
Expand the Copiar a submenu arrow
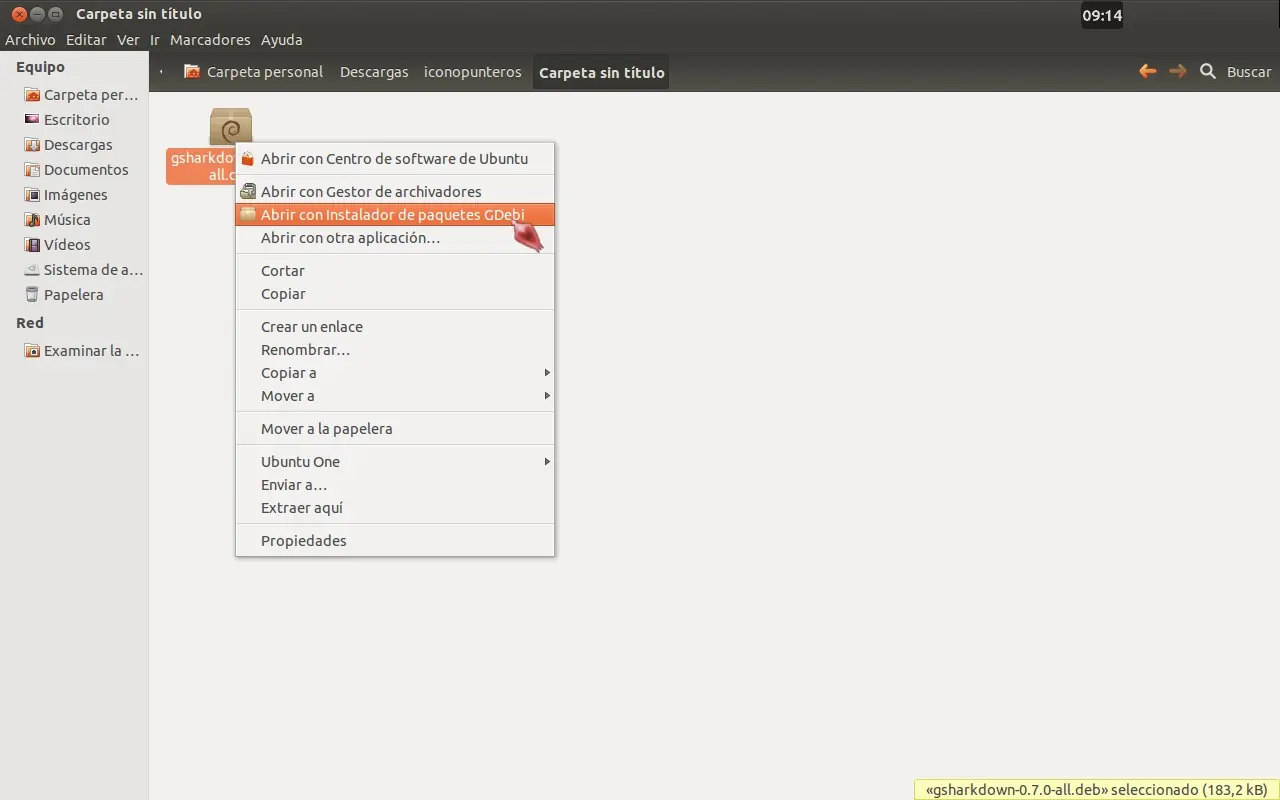[x=547, y=373]
